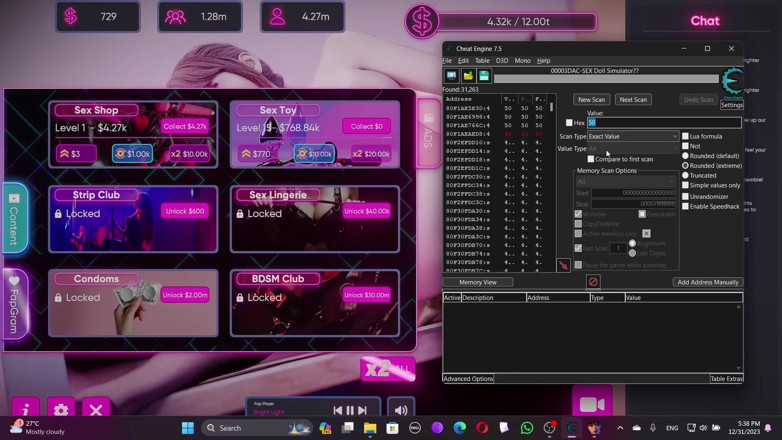The width and height of the screenshot is (782, 440).
Task: Open the Table menu
Action: pyautogui.click(x=482, y=60)
